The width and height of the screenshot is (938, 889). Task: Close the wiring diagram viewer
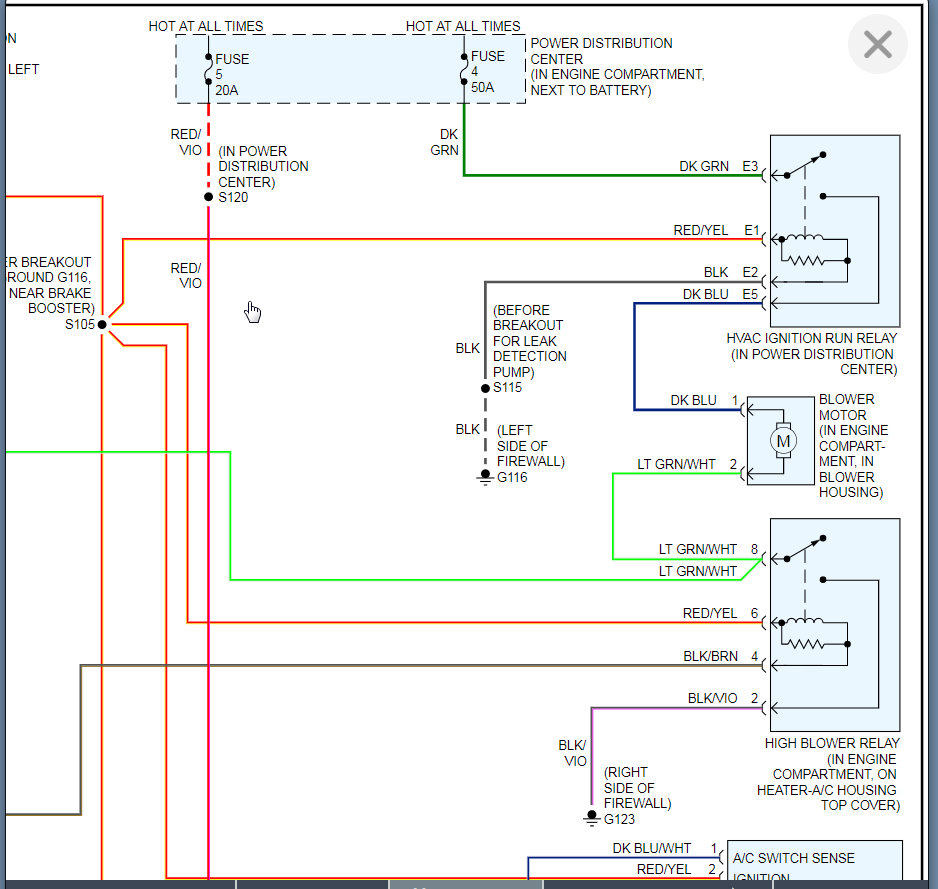878,44
